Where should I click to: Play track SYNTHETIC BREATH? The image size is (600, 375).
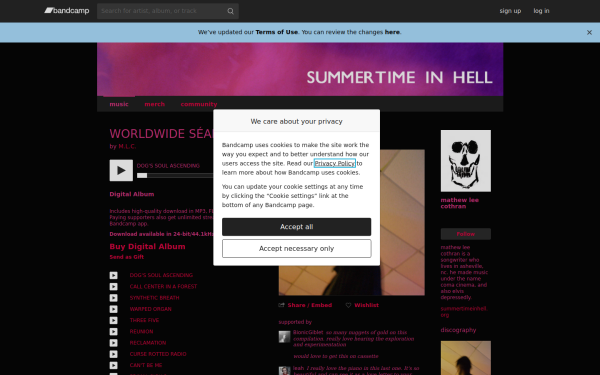[x=114, y=298]
